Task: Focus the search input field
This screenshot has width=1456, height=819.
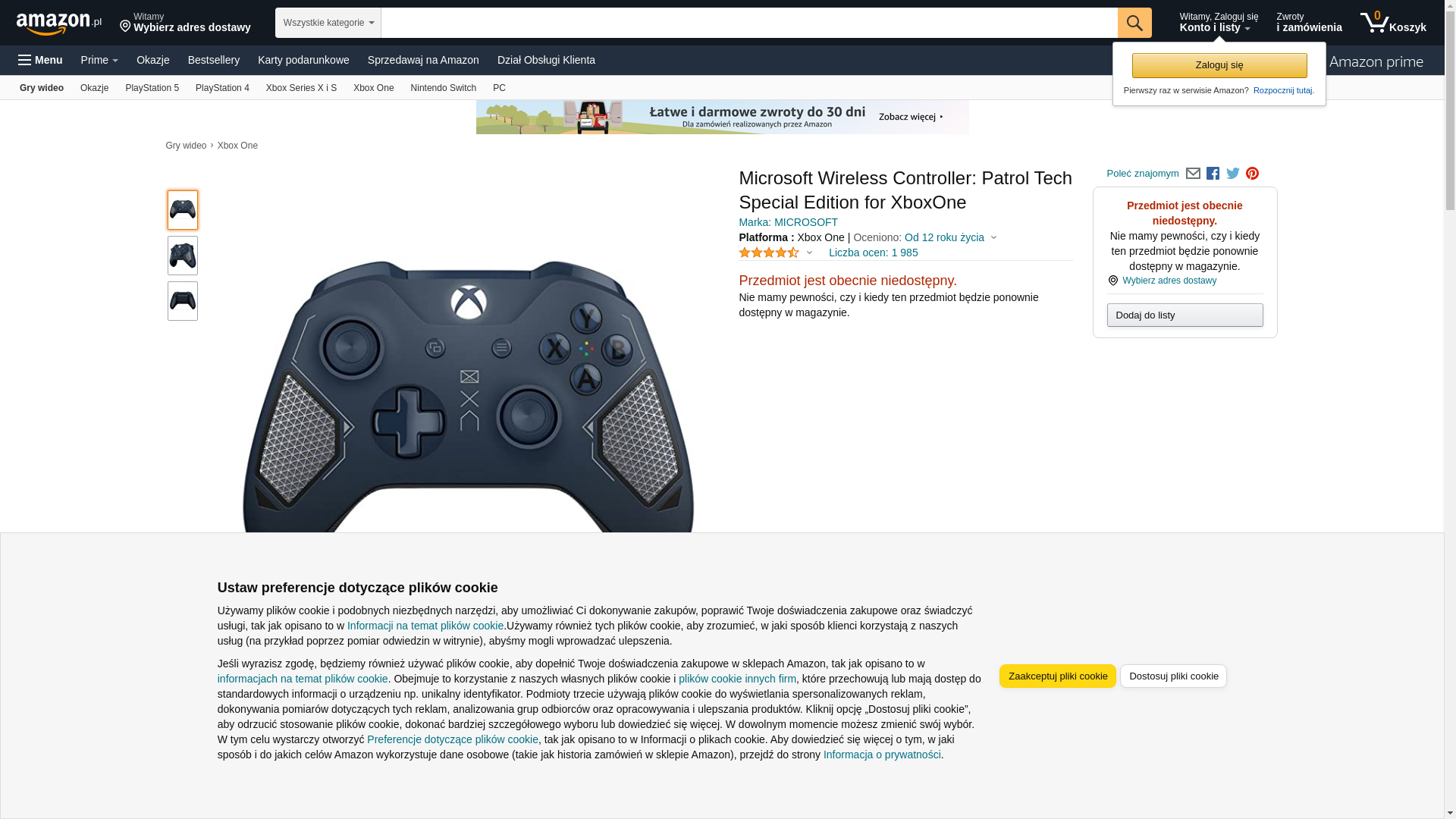Action: [749, 23]
